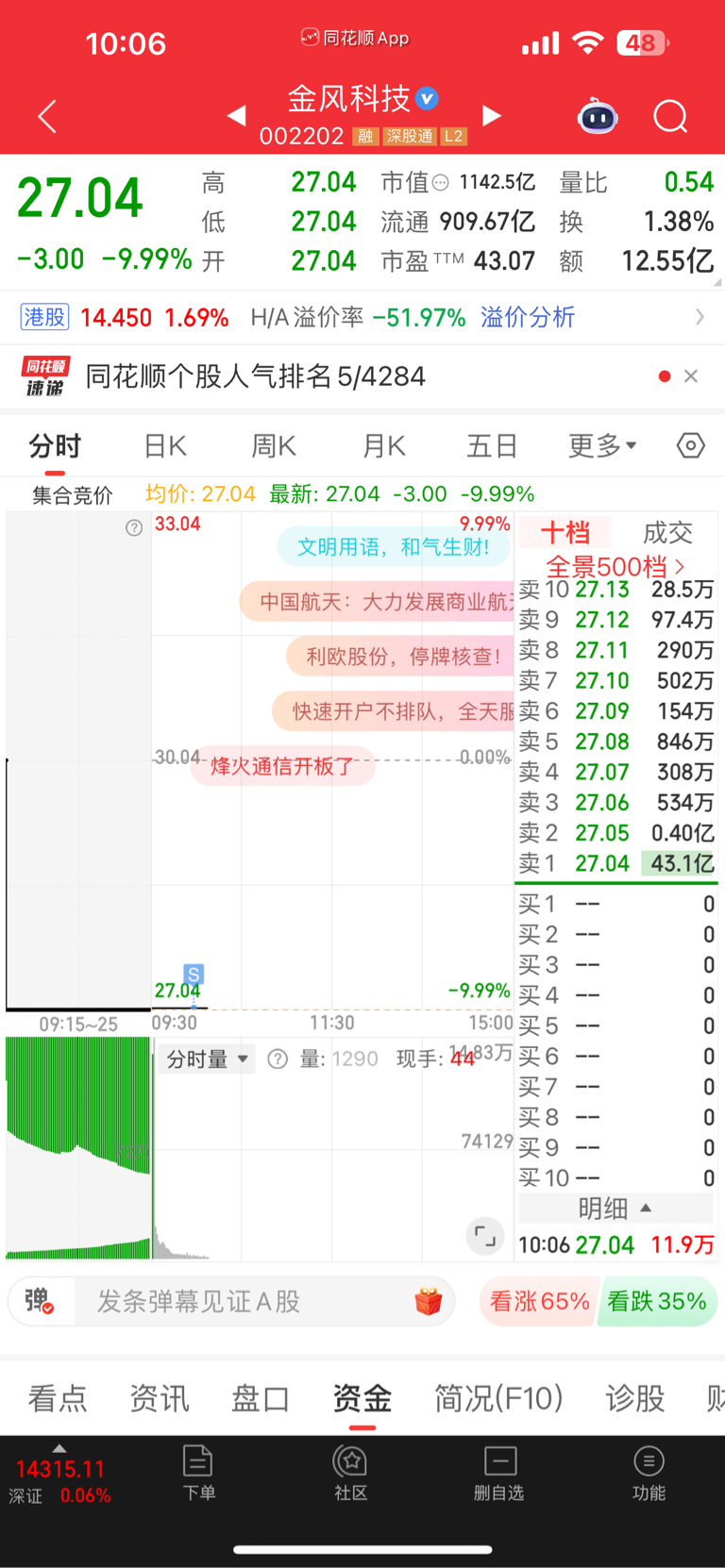Switch to 简况(F10) tab
The image size is (725, 1568).
pos(498,1397)
